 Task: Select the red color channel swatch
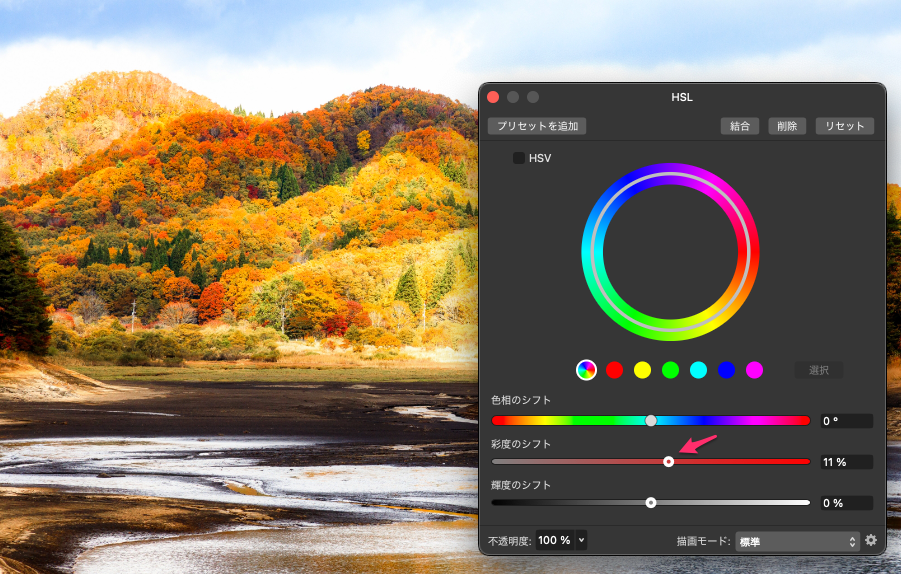614,370
